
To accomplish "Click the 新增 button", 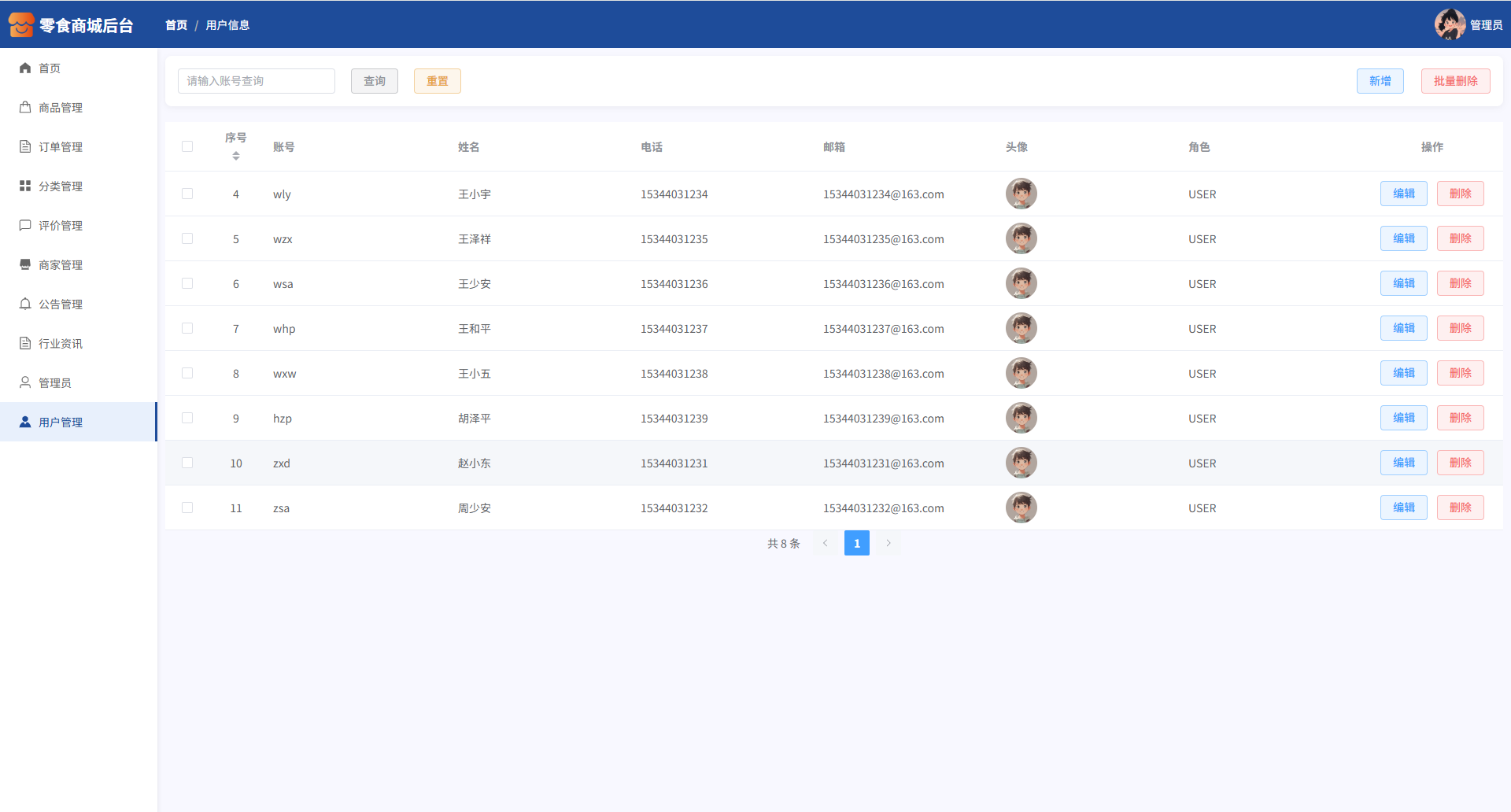I will click(x=1380, y=81).
